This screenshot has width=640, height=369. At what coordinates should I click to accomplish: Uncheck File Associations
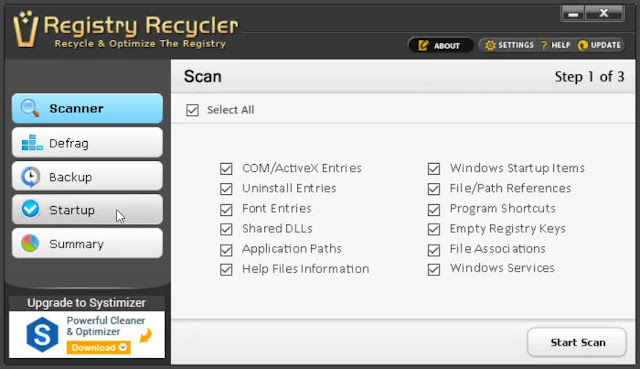coord(434,249)
